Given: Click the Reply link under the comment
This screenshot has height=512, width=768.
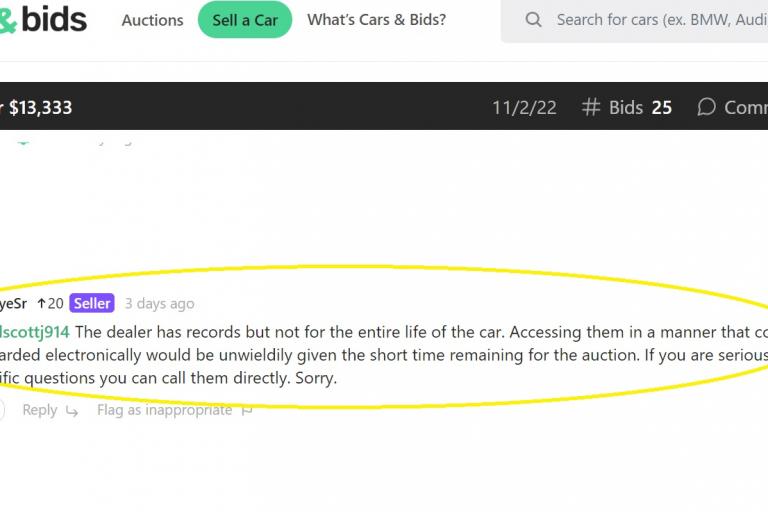Looking at the screenshot, I should tap(40, 410).
